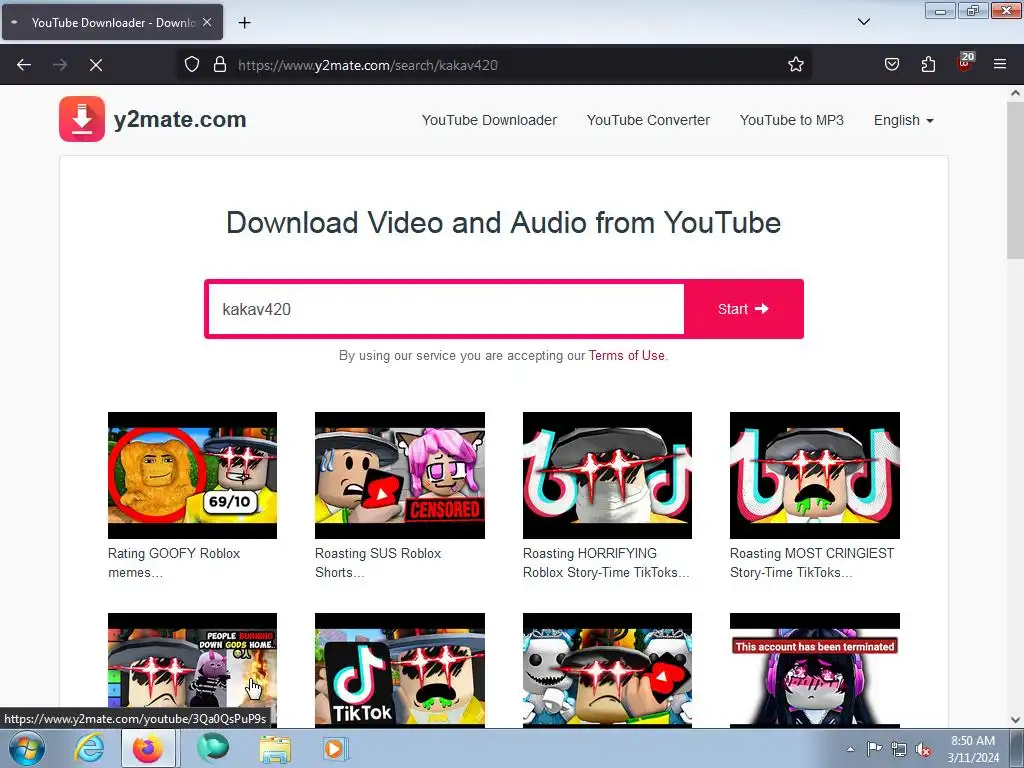Click the padlock site security icon

[220, 65]
